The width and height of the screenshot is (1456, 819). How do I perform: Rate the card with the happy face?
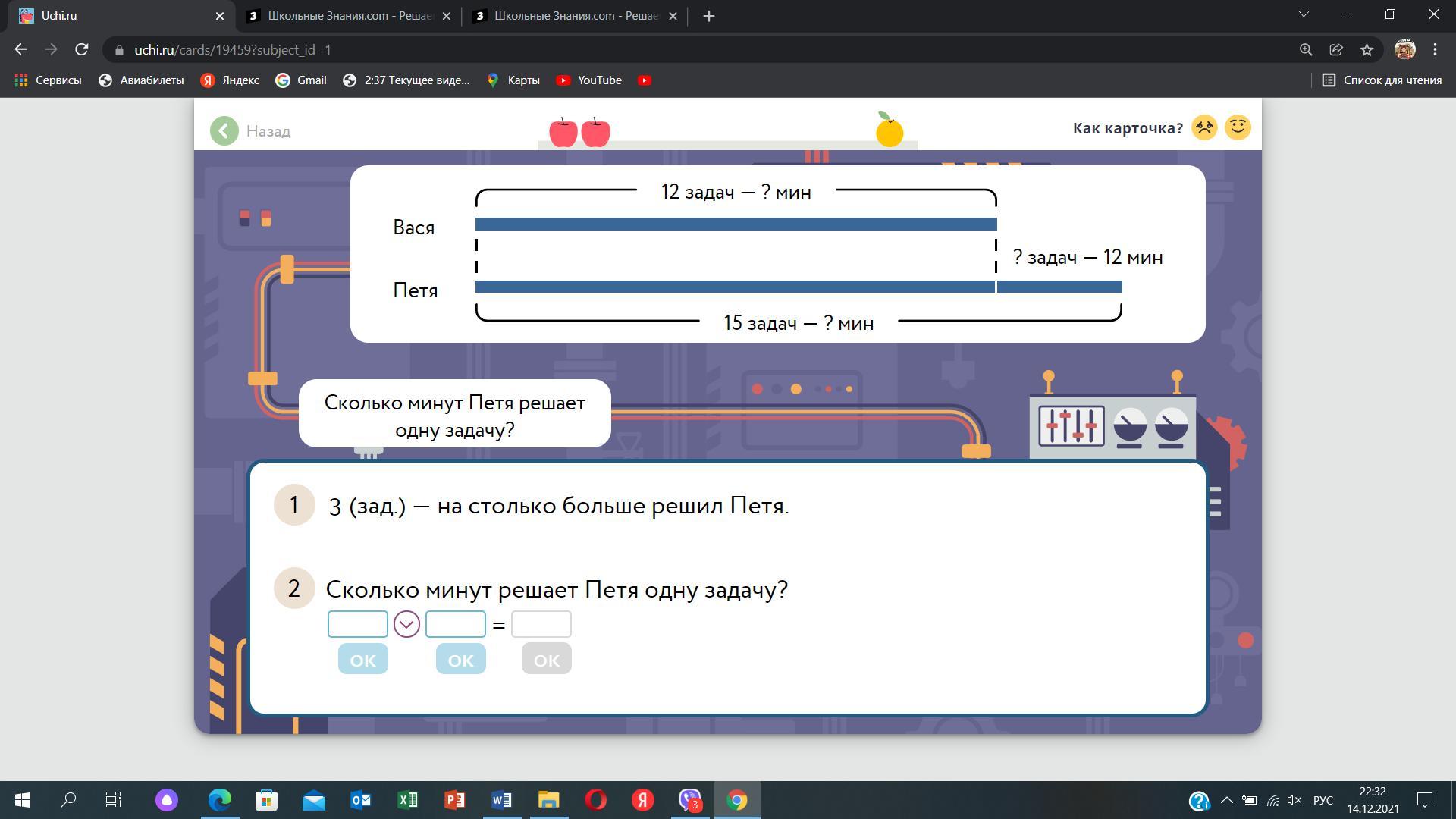click(x=1238, y=127)
